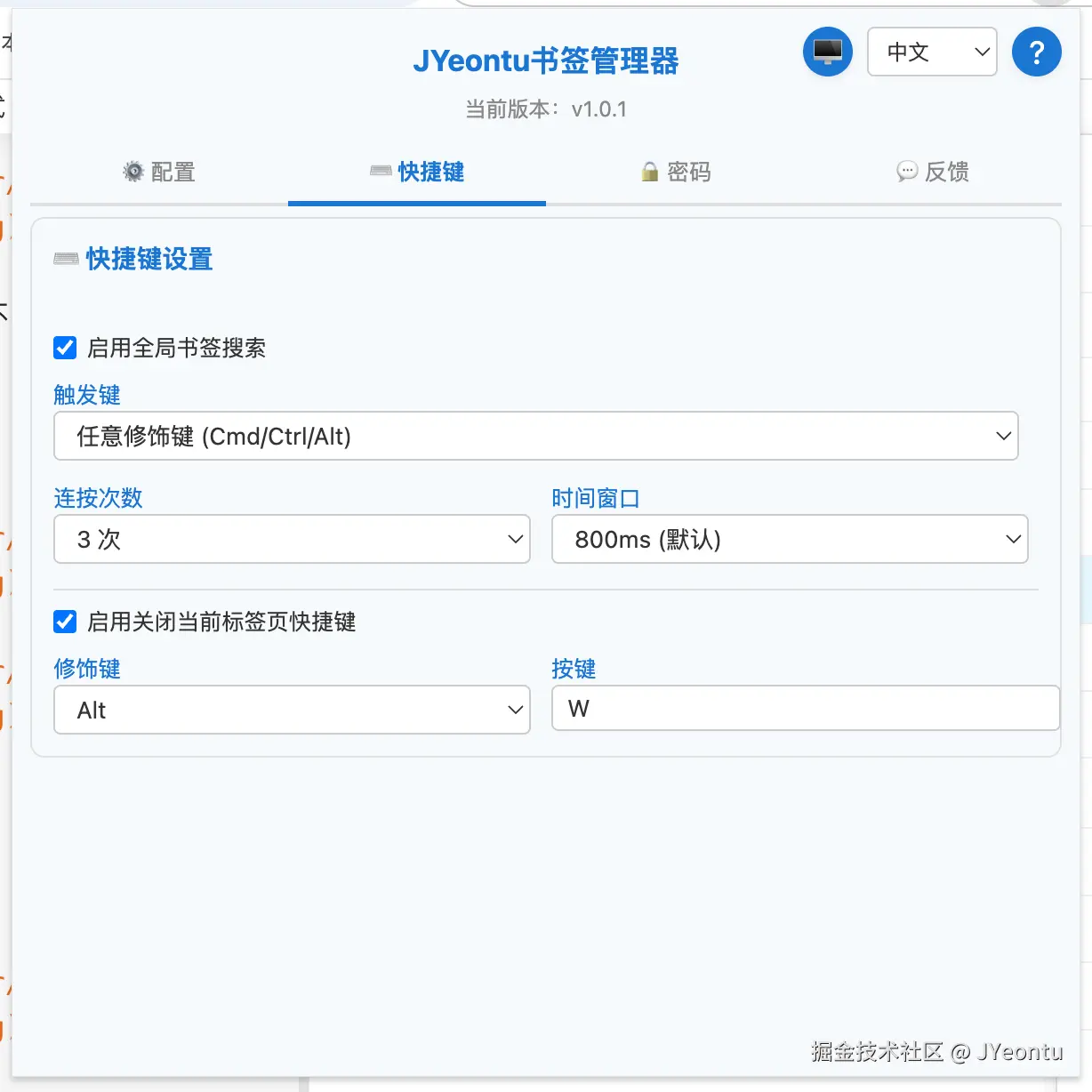
Task: Open the help question mark button
Action: 1036,52
